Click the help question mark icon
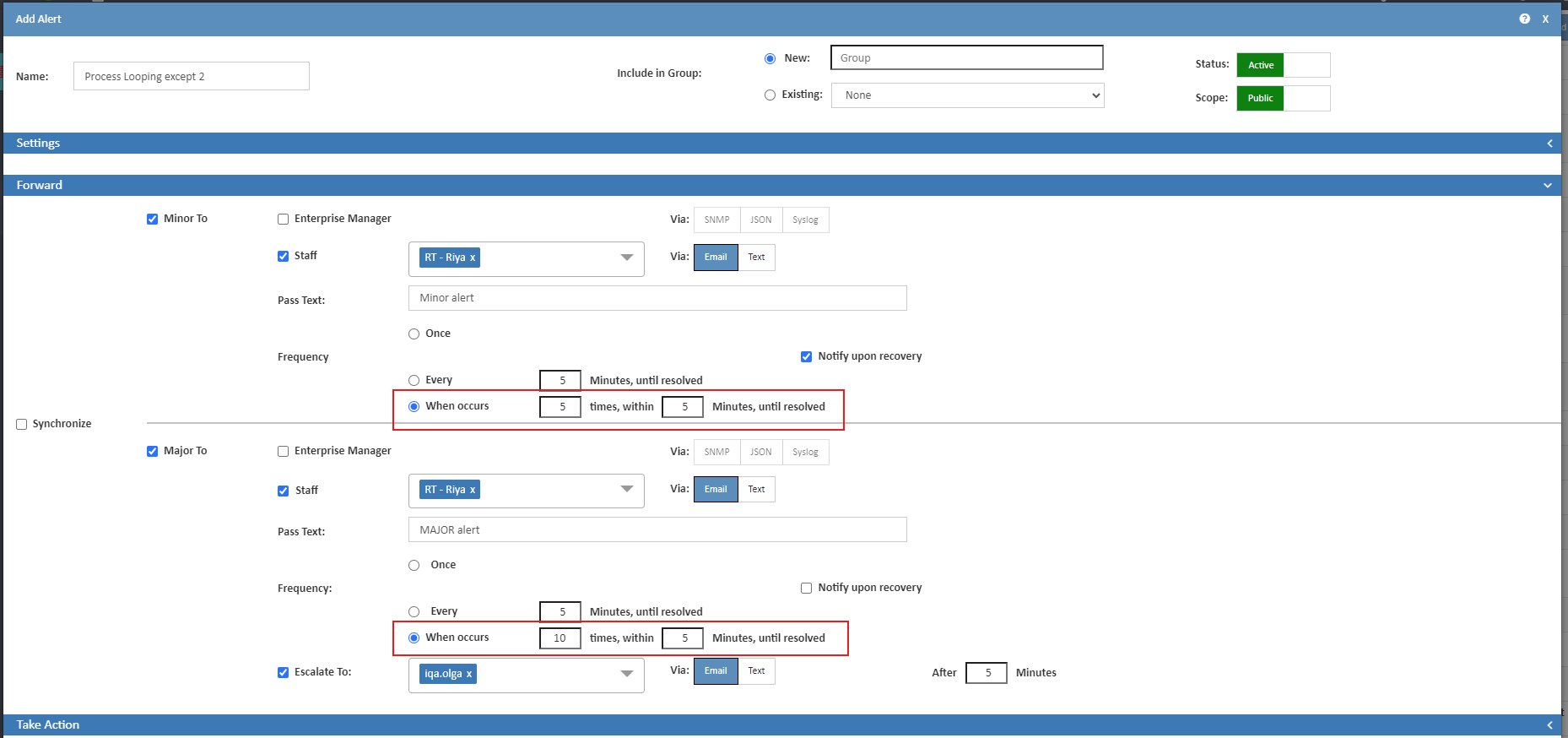 (1524, 19)
